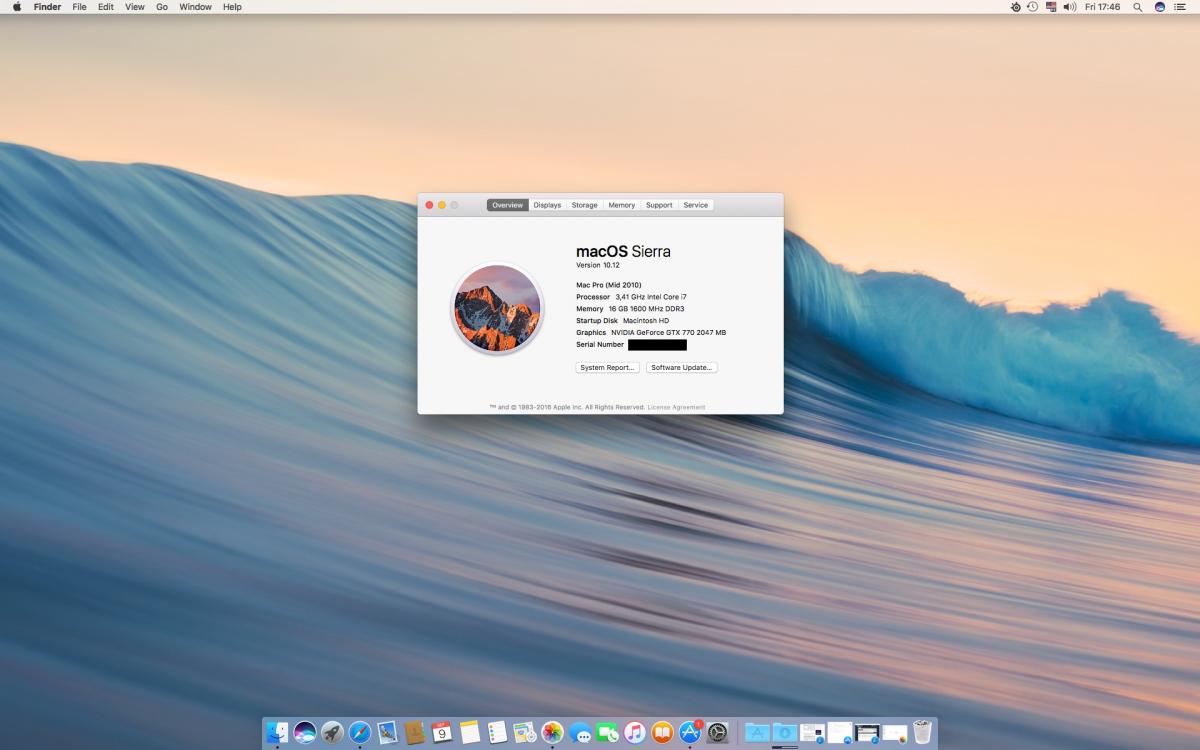
Task: Open the Go menu
Action: (x=162, y=7)
